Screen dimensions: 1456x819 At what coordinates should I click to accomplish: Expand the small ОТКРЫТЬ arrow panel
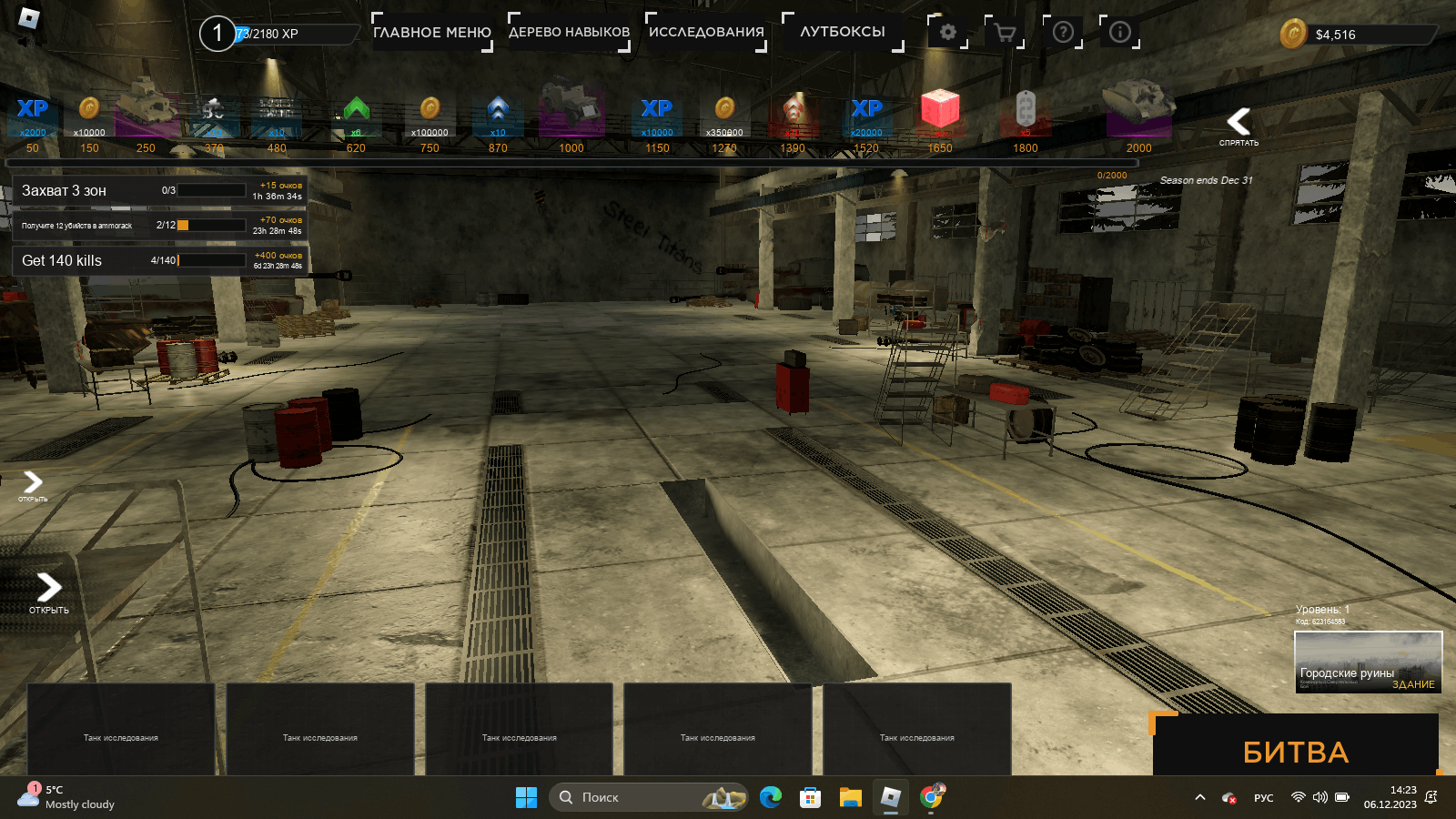pyautogui.click(x=33, y=485)
